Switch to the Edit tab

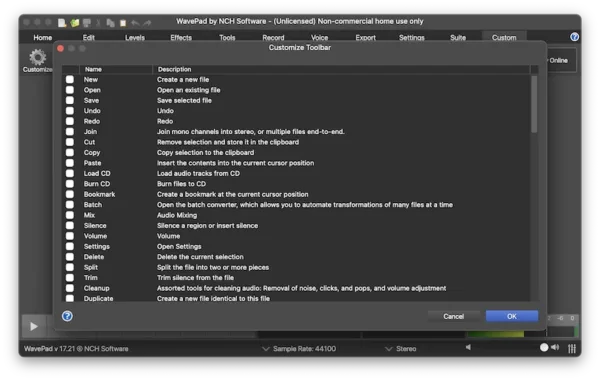click(x=89, y=38)
